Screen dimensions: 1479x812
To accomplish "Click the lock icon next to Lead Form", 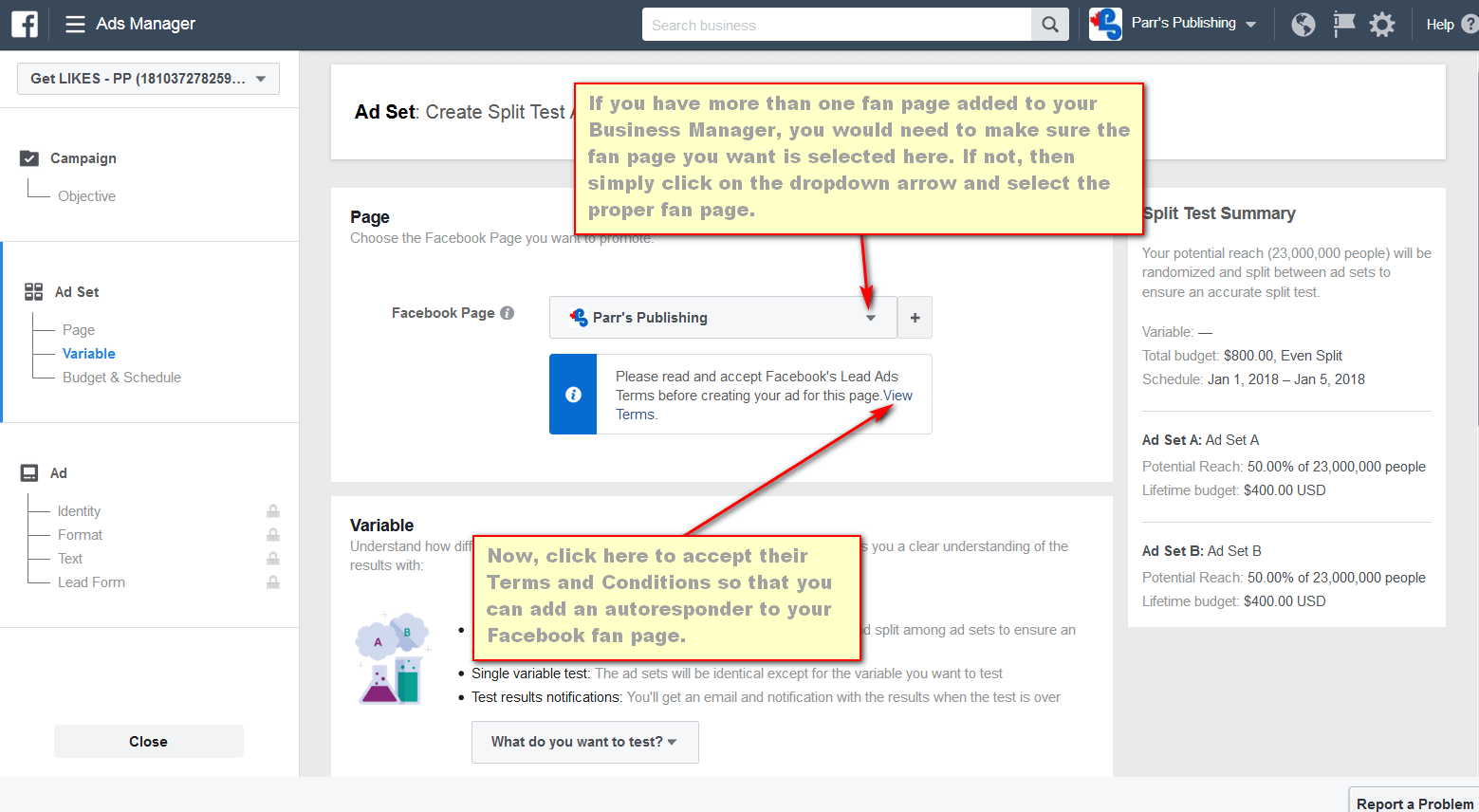I will [x=273, y=582].
